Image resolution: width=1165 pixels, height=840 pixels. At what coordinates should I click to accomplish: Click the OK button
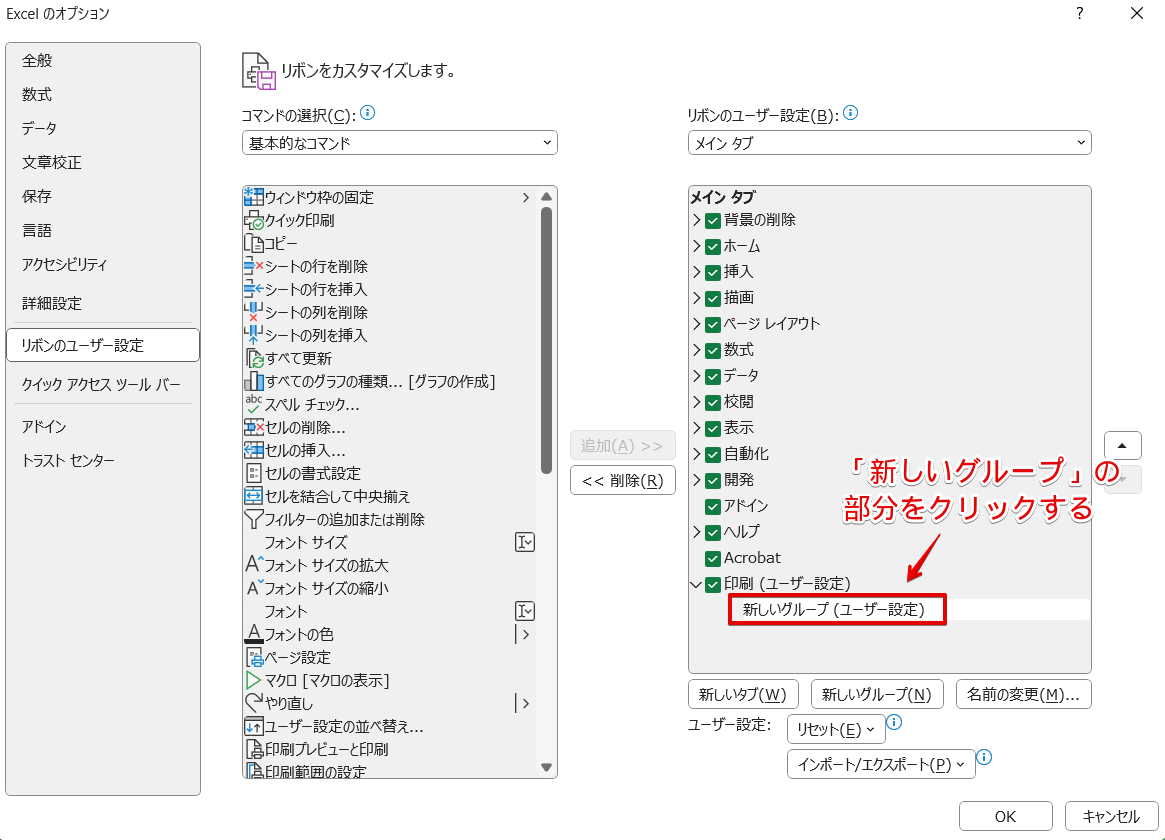1005,815
